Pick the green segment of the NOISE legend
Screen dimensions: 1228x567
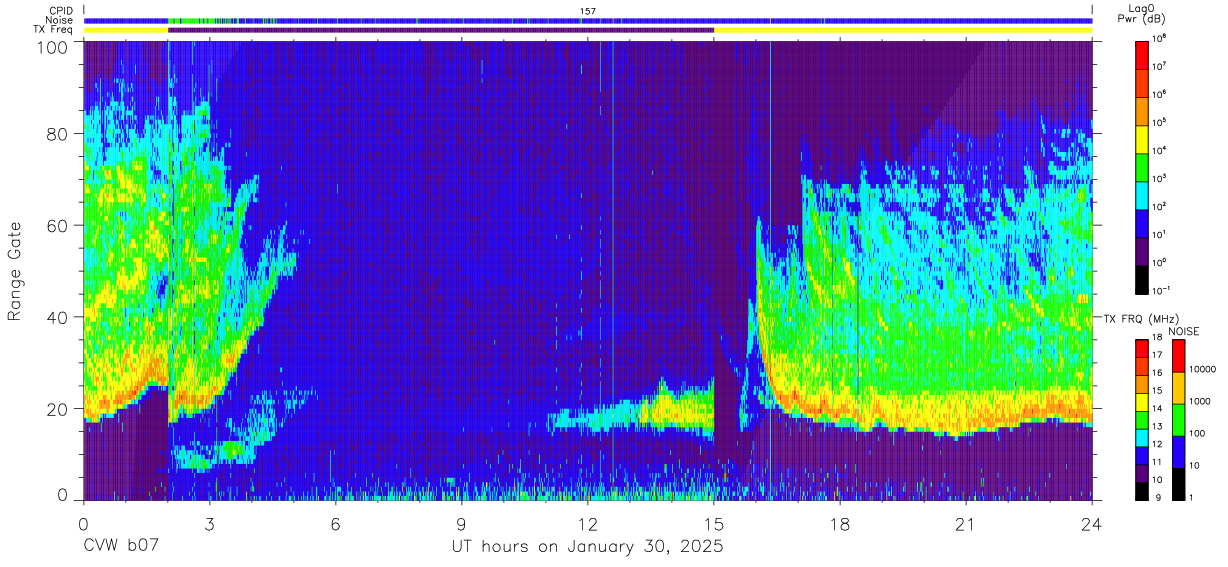coord(1178,420)
